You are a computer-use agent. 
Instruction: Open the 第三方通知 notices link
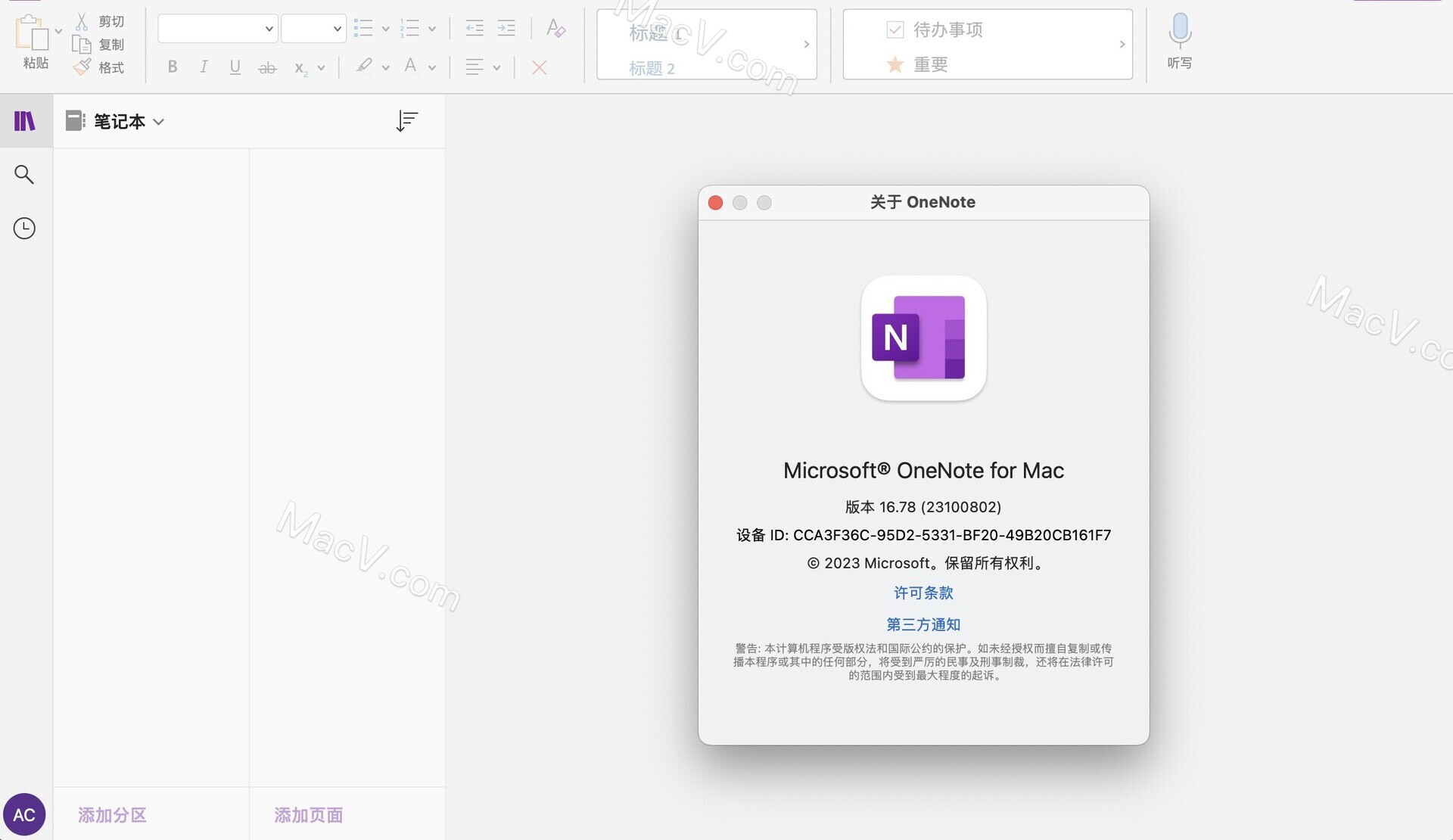tap(923, 624)
